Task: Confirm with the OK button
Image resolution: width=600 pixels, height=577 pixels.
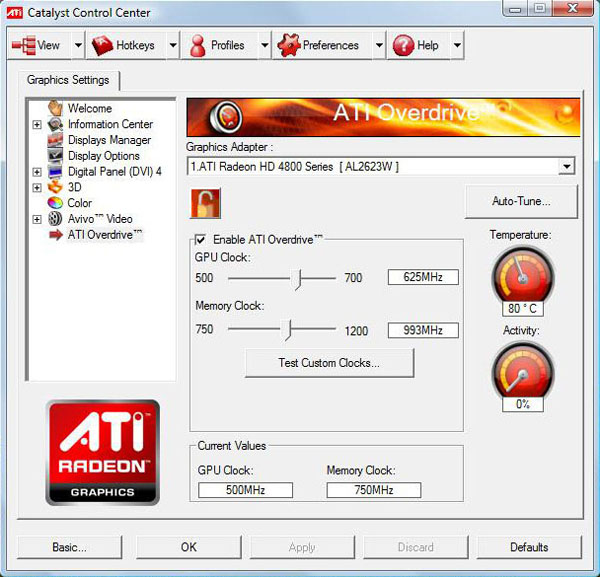Action: (189, 547)
